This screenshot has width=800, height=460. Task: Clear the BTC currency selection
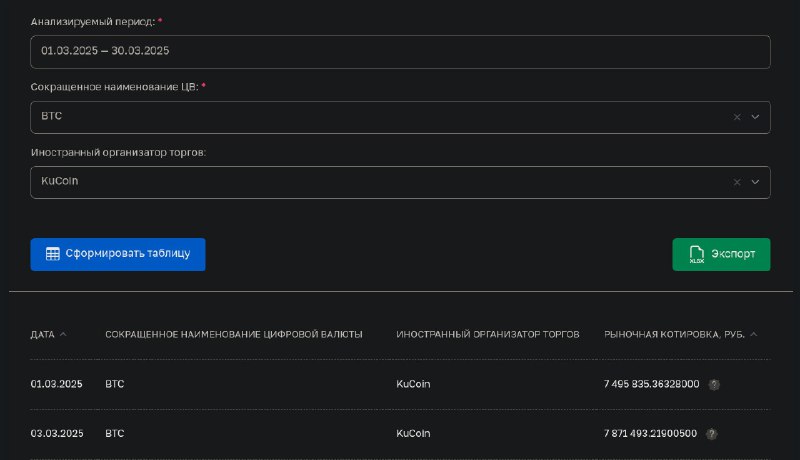coord(737,117)
